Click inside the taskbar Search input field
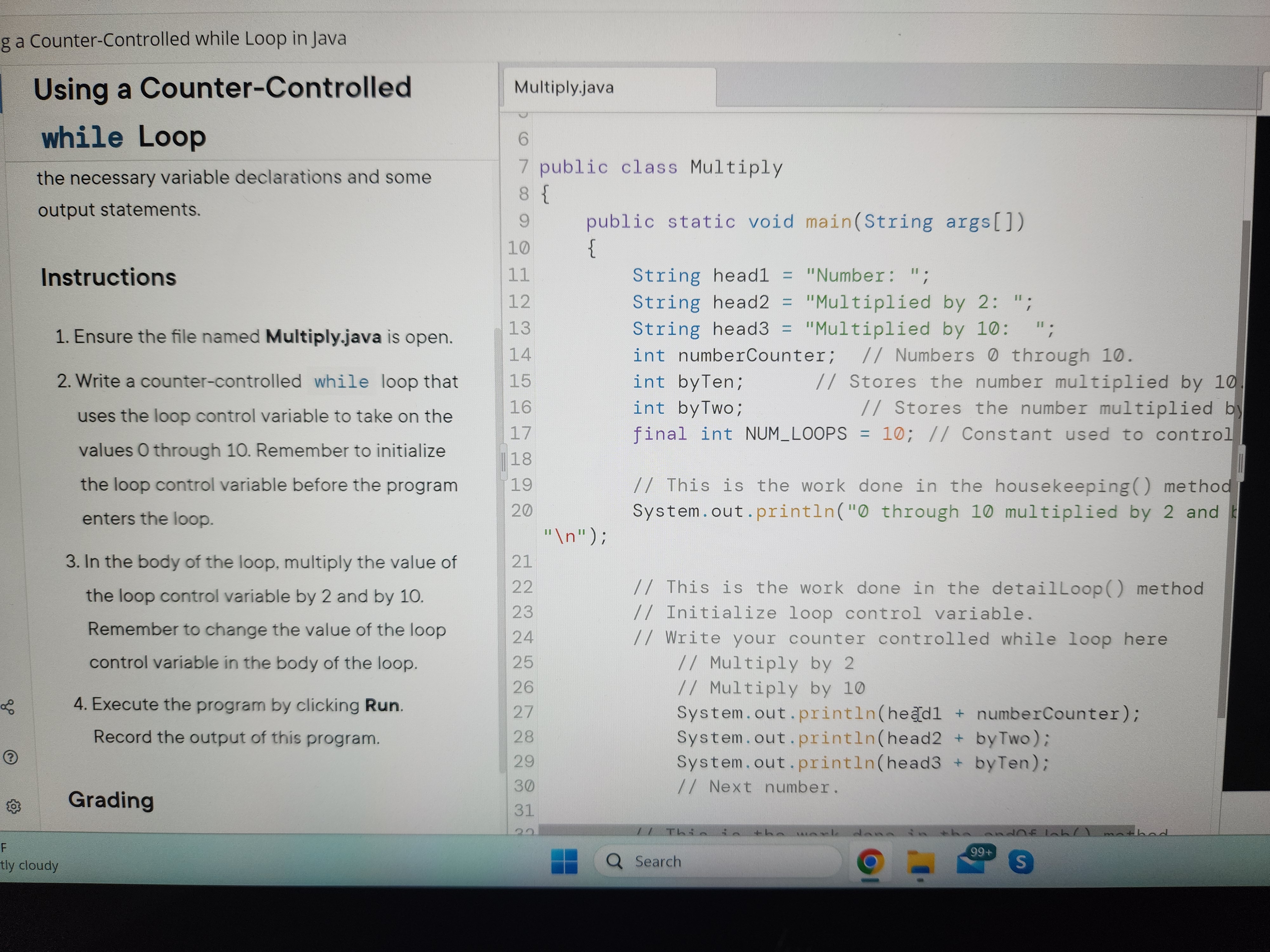 point(718,861)
